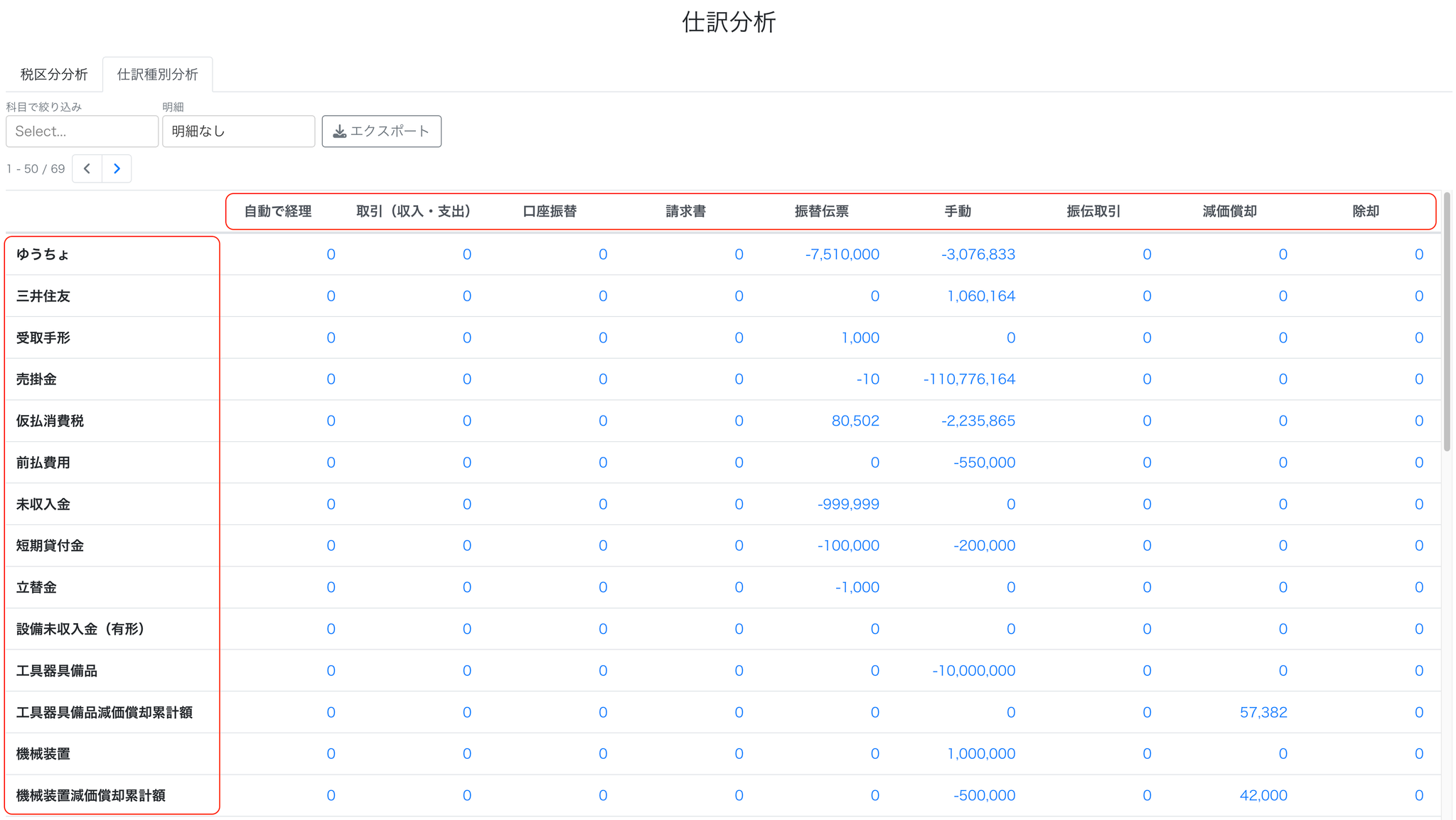This screenshot has width=1456, height=820.
Task: Open the 80,502 value for 仮払消費税
Action: (x=855, y=421)
